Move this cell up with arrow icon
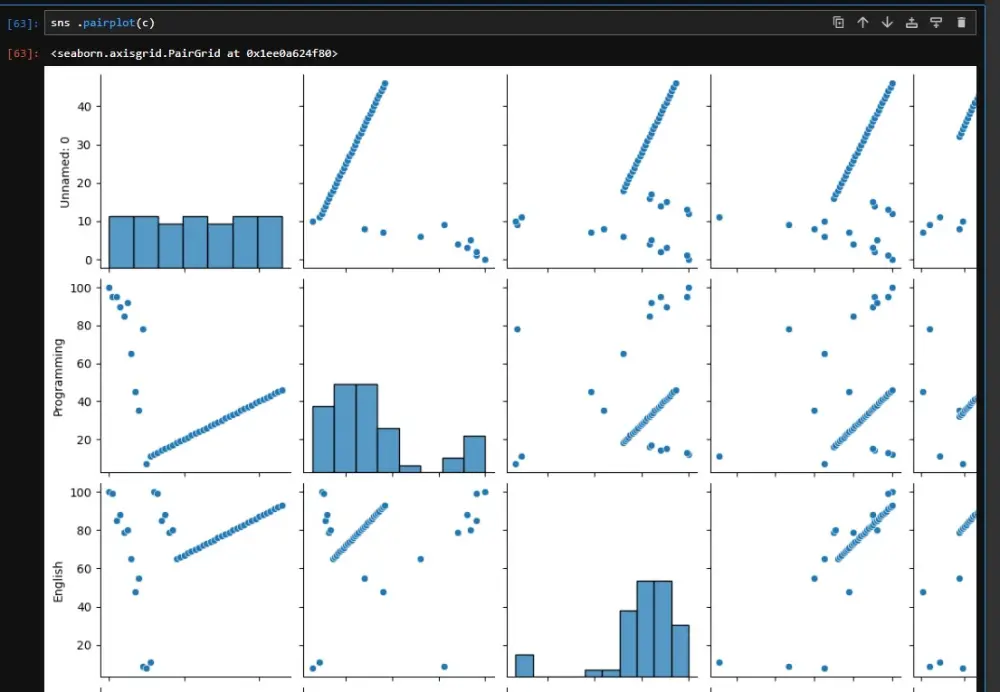 pos(863,22)
